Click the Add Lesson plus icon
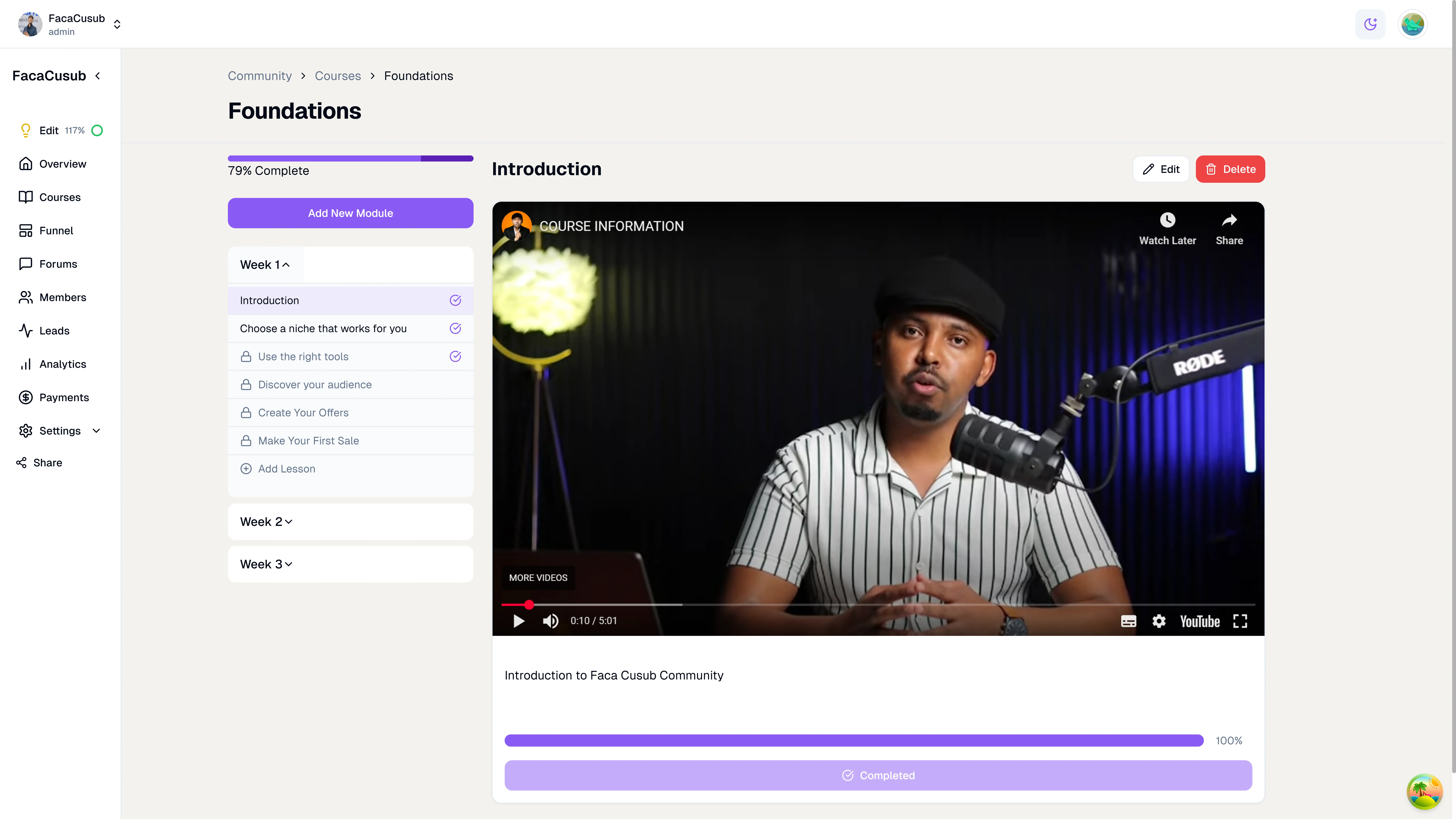The height and width of the screenshot is (819, 1456). coord(246,469)
